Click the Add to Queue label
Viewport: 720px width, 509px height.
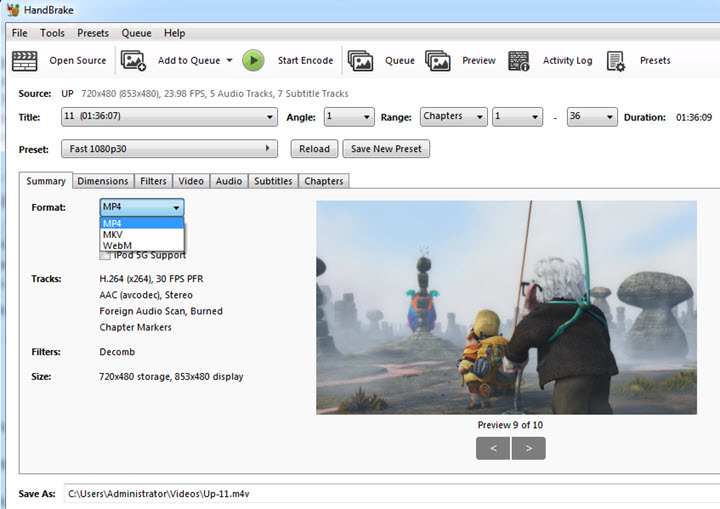[189, 61]
